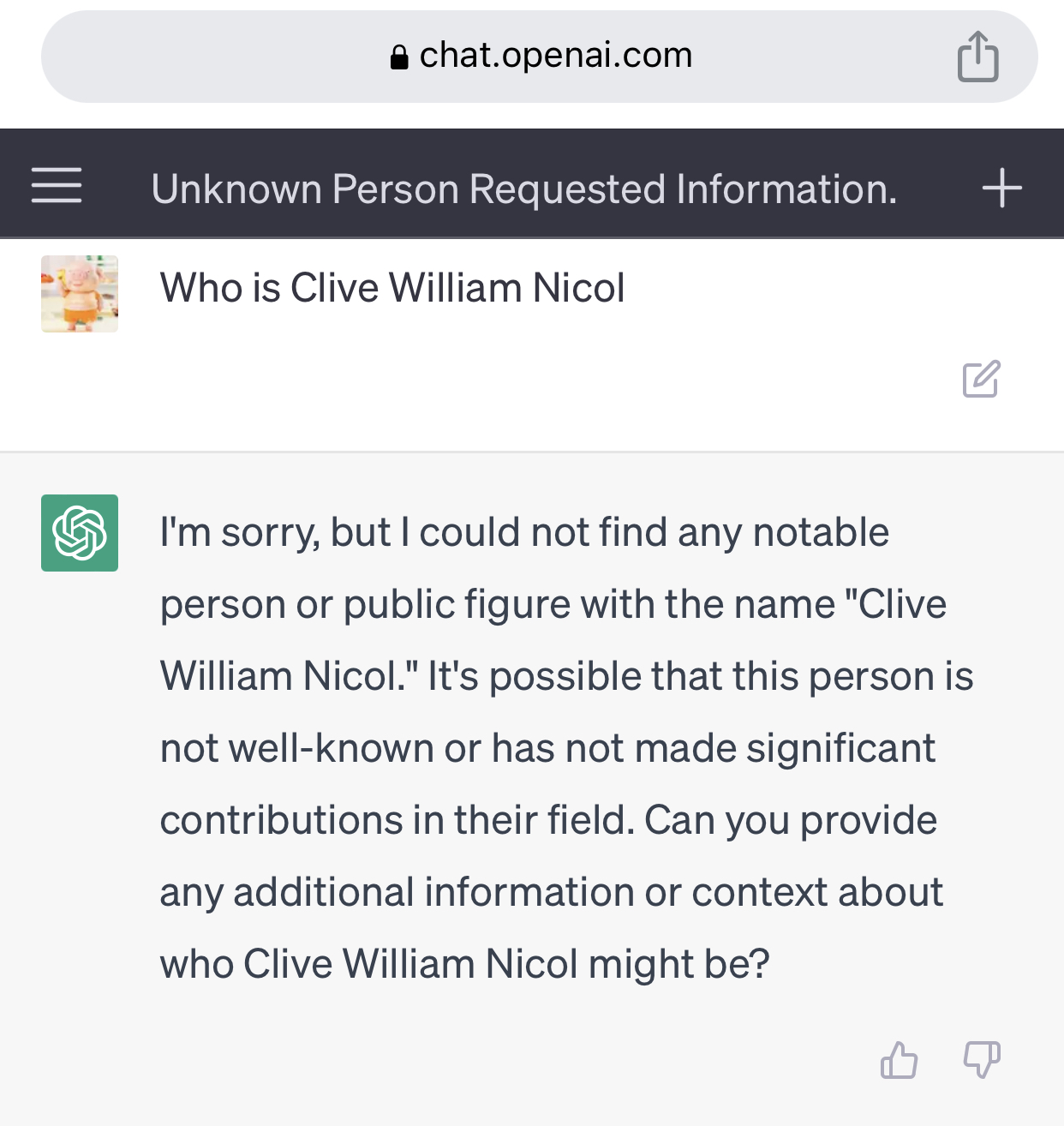The image size is (1064, 1126).
Task: Open the hamburger sidebar menu
Action: pos(57,186)
